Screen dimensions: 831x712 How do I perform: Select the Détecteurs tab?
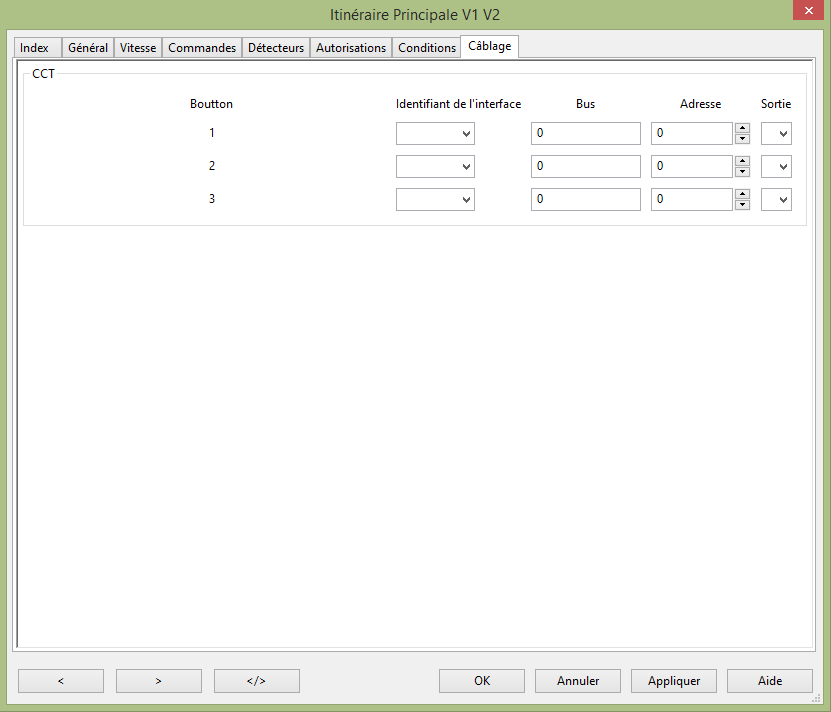276,48
